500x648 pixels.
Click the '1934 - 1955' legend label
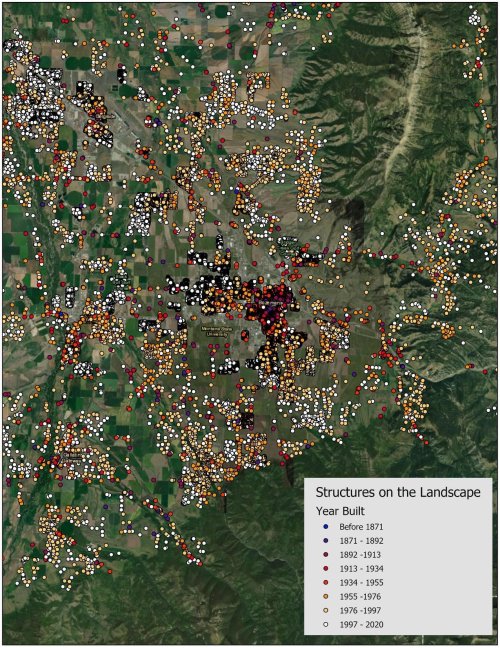click(361, 583)
